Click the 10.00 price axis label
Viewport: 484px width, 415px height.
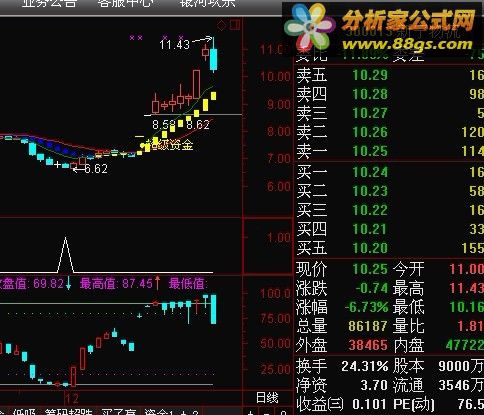(x=275, y=77)
